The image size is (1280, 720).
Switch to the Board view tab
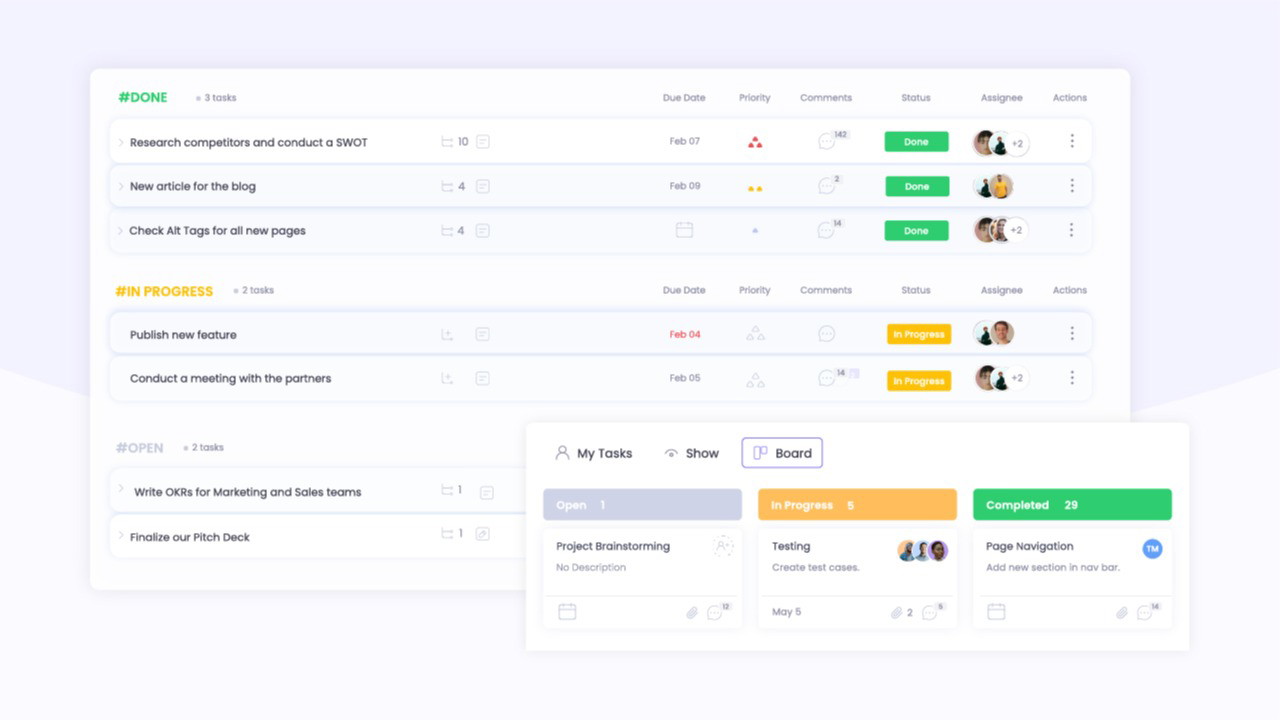[x=782, y=453]
